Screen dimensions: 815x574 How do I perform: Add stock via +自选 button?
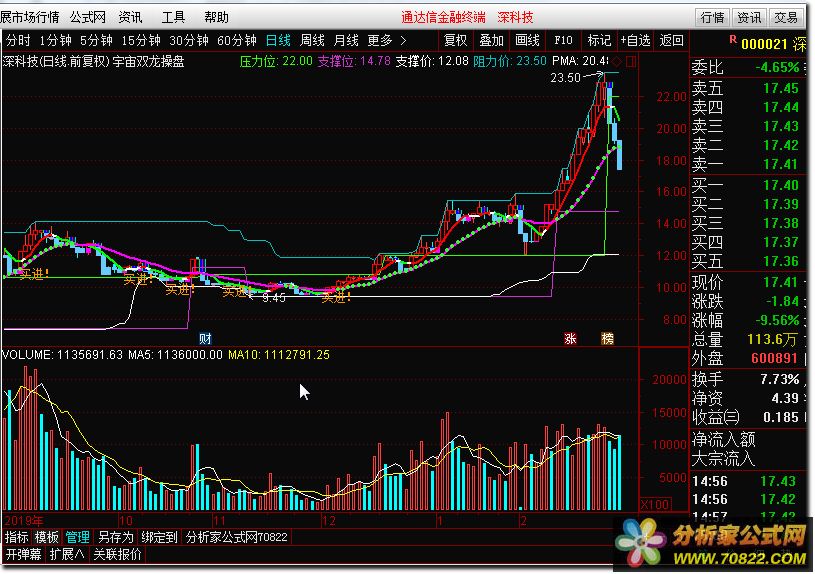point(634,40)
